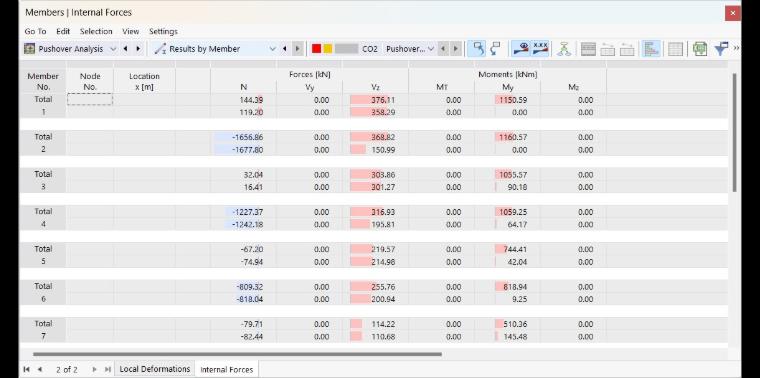Click the My moment column header
The width and height of the screenshot is (760, 378).
[507, 87]
